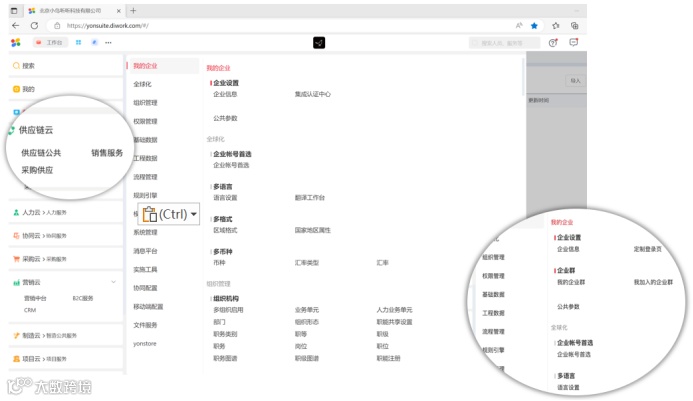Select the yonstore category
Viewport: 693px width, 401px height.
(145, 344)
